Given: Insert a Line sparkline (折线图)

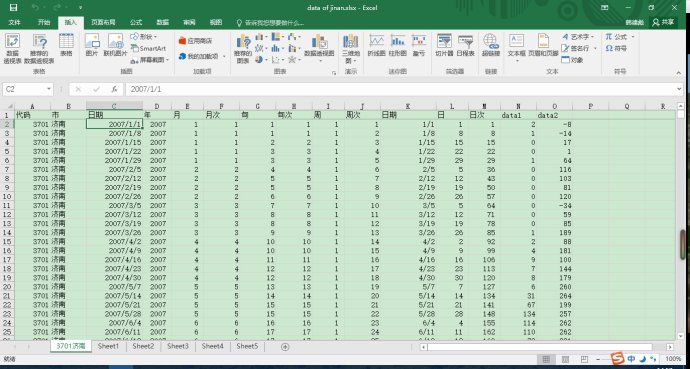Looking at the screenshot, I should [377, 45].
